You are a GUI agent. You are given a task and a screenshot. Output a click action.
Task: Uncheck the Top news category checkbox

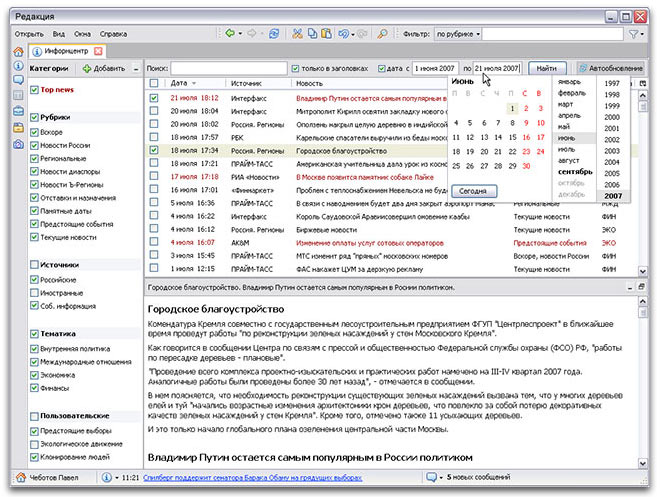[x=34, y=90]
